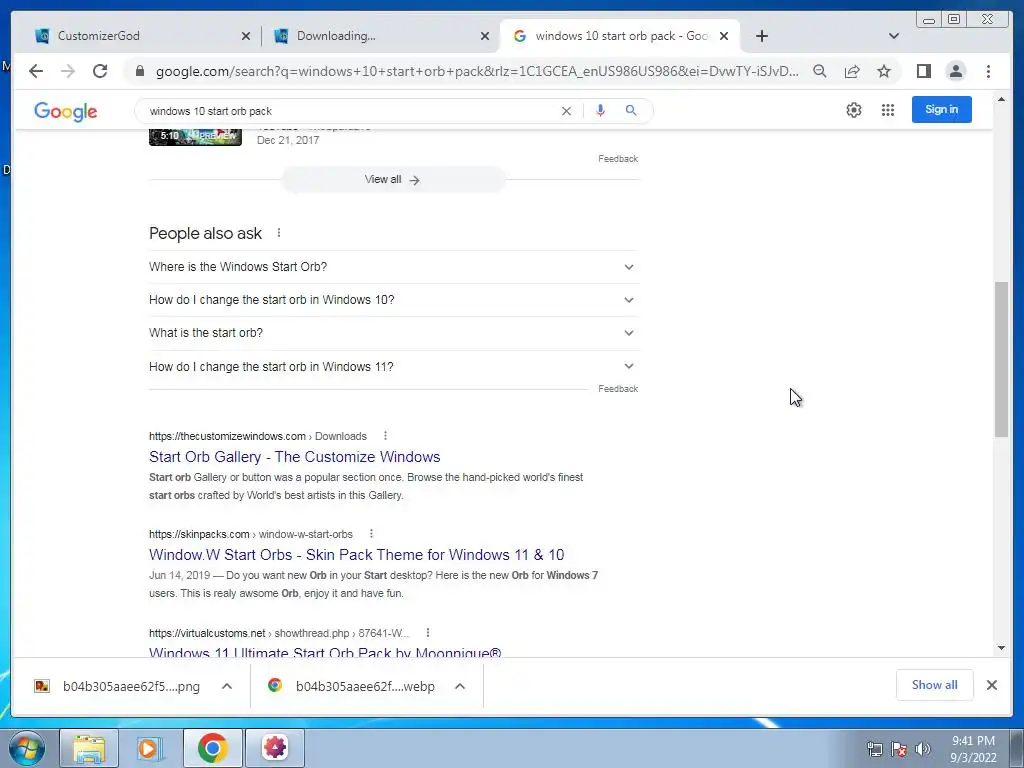Bookmark this tab with the star
Image resolution: width=1024 pixels, height=768 pixels.
tap(884, 71)
